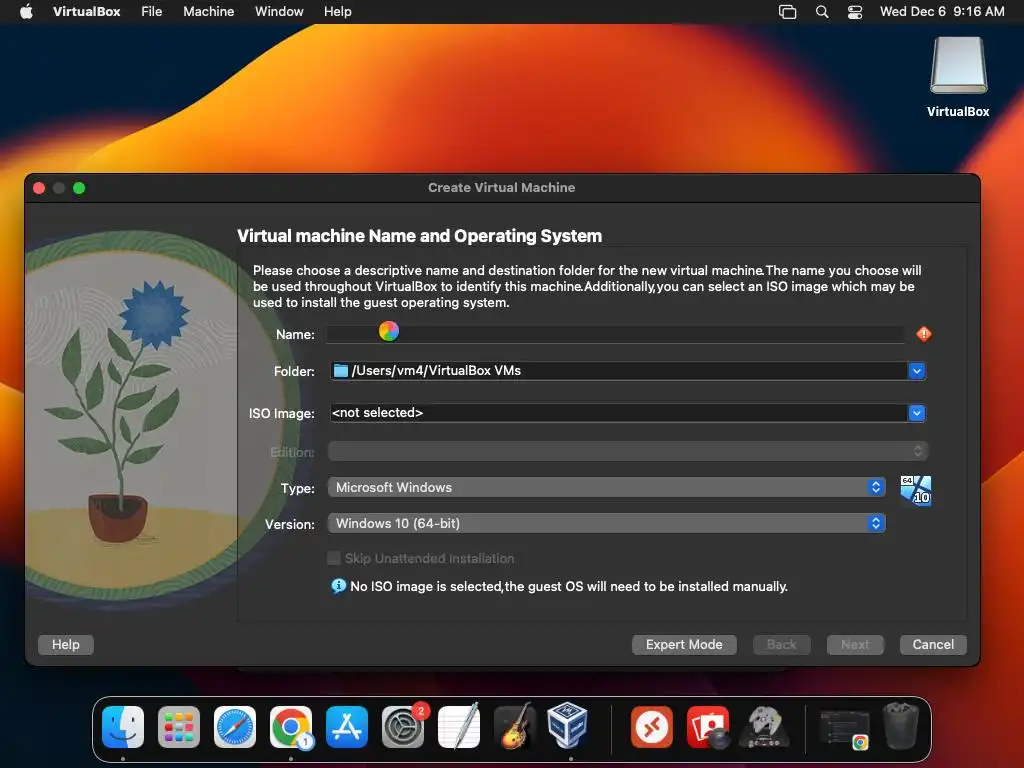
Task: Open the VirtualBox application menu
Action: [x=87, y=12]
